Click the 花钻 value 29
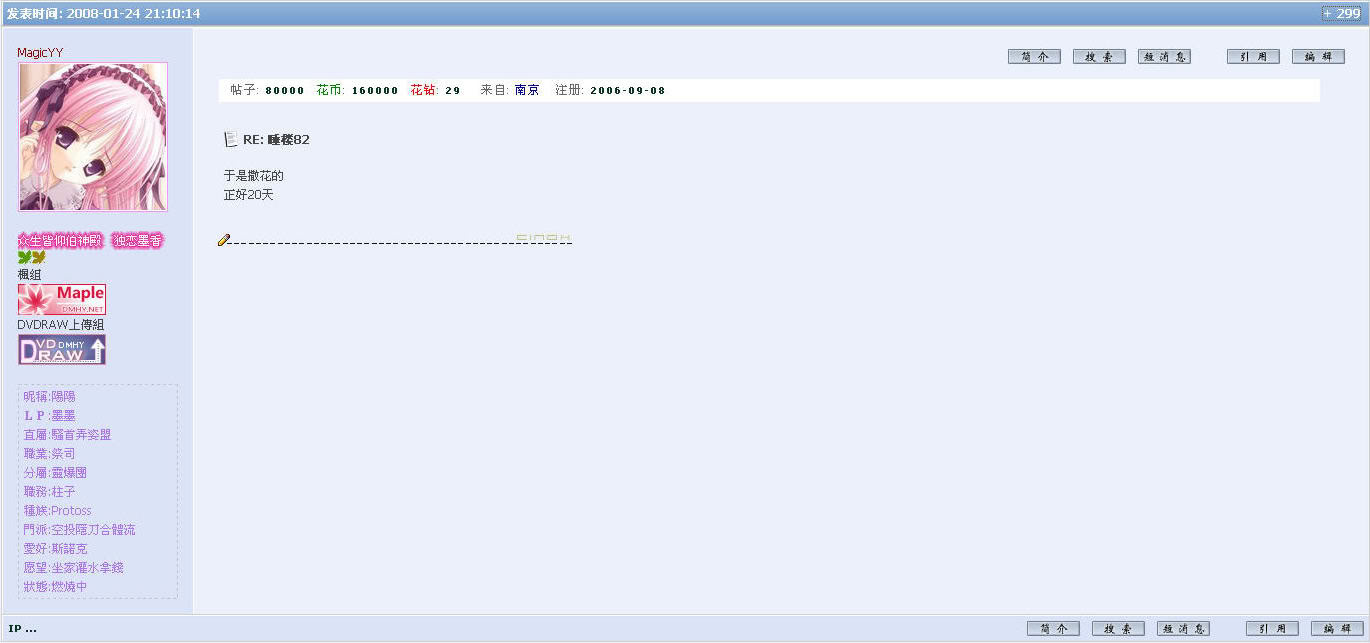Image resolution: width=1370 pixels, height=643 pixels. click(452, 91)
